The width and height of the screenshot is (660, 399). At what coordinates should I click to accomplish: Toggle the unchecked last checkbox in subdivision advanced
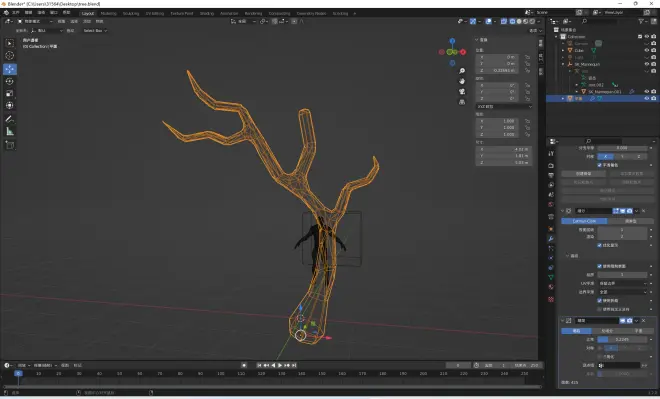[x=600, y=309]
